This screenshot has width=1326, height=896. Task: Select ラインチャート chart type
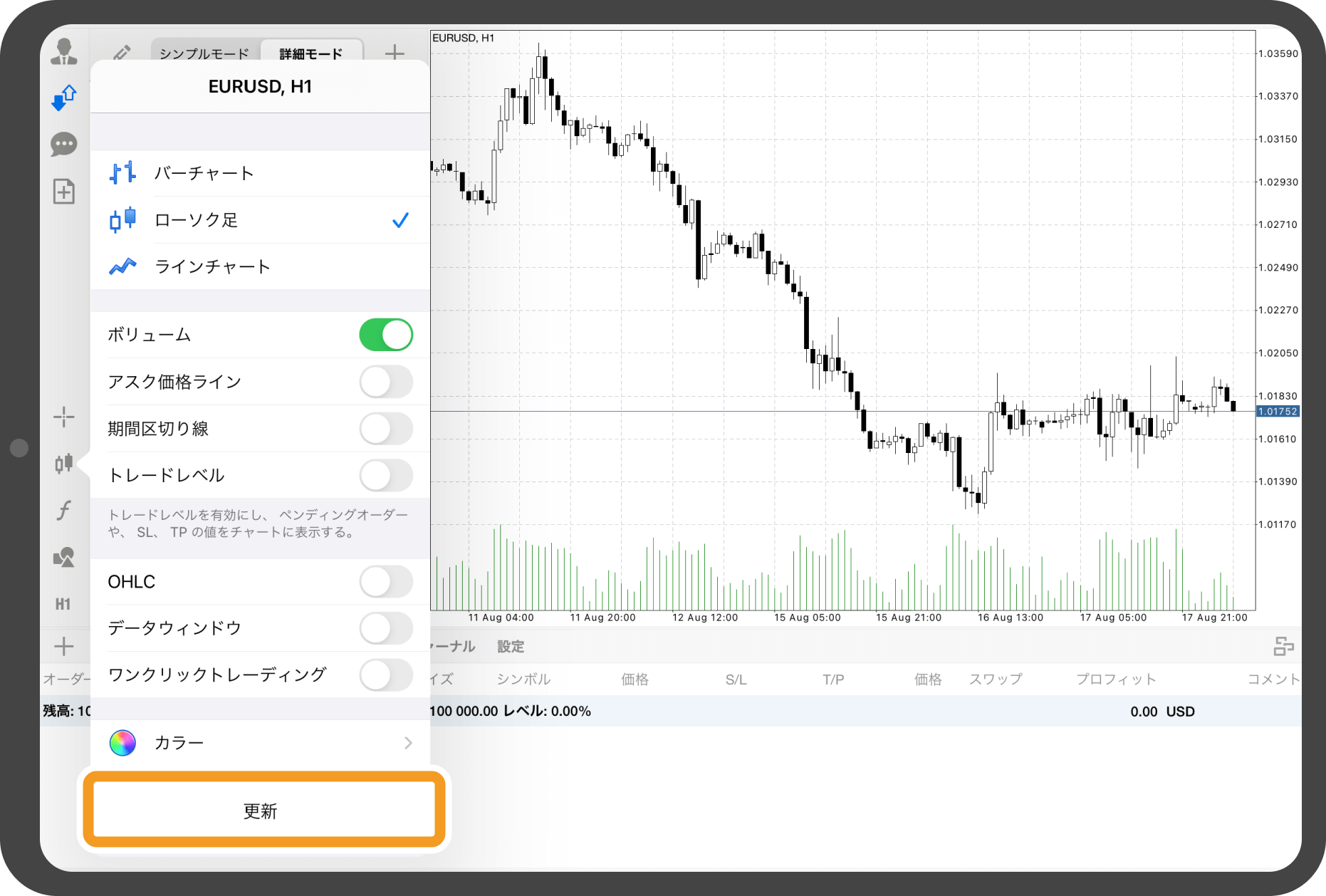pyautogui.click(x=261, y=266)
